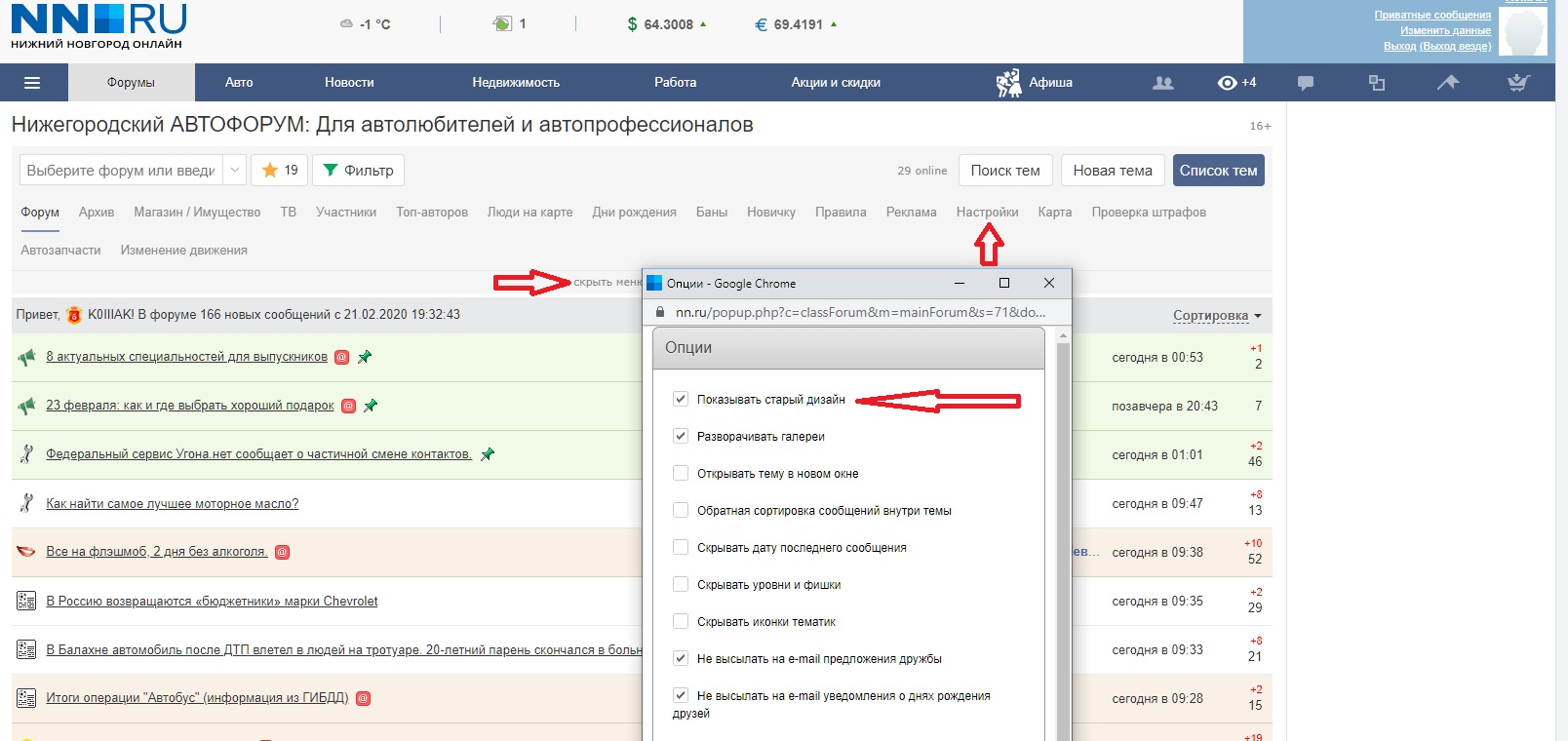1568x741 pixels.
Task: Click the friends icon in the navigation bar
Action: (x=1162, y=83)
